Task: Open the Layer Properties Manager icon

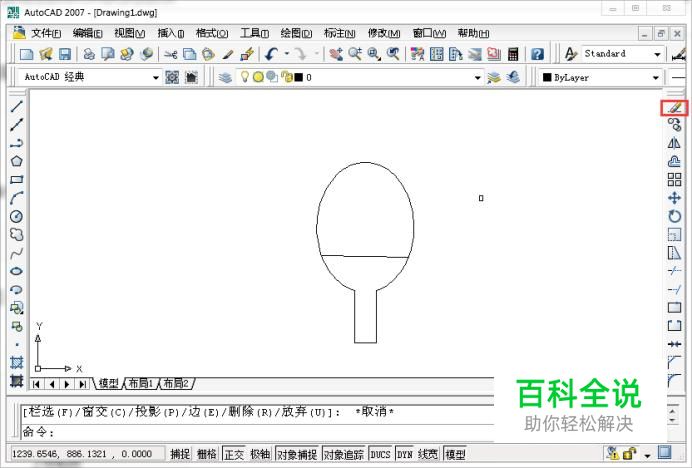Action: 225,78
